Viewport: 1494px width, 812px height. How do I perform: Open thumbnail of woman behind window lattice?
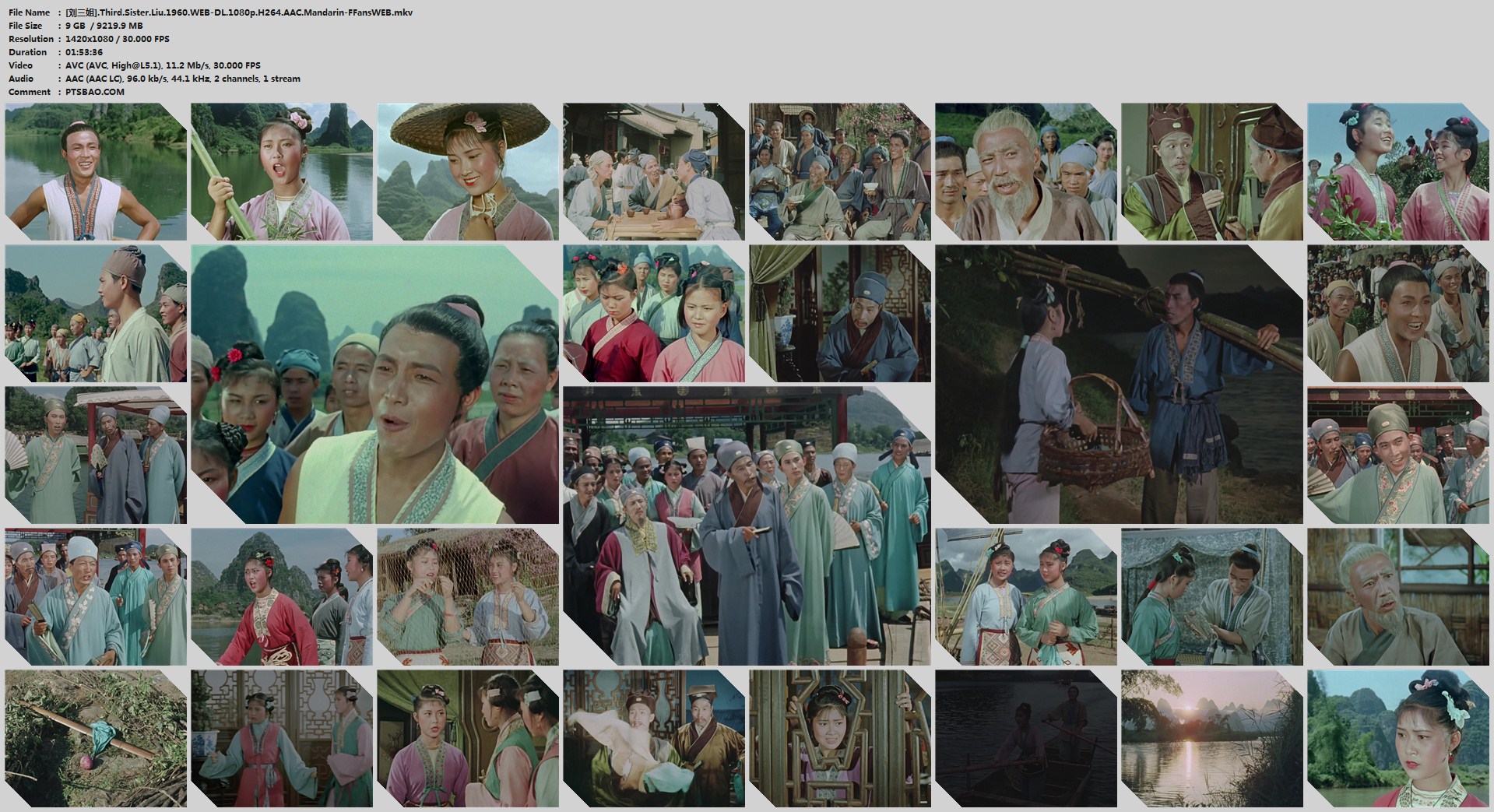click(x=840, y=739)
